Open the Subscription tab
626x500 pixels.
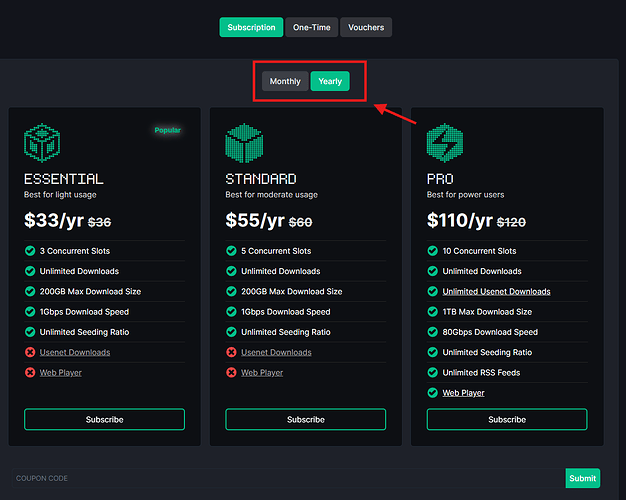tap(251, 27)
